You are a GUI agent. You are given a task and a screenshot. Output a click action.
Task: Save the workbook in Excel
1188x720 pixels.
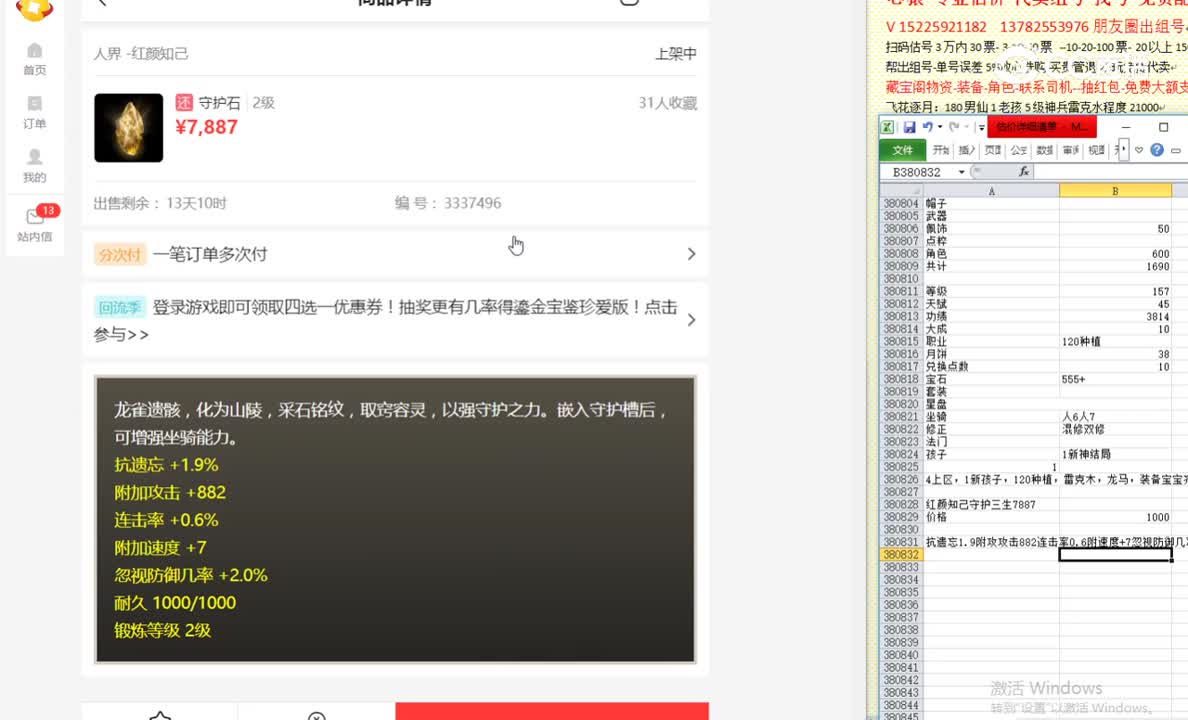(911, 127)
